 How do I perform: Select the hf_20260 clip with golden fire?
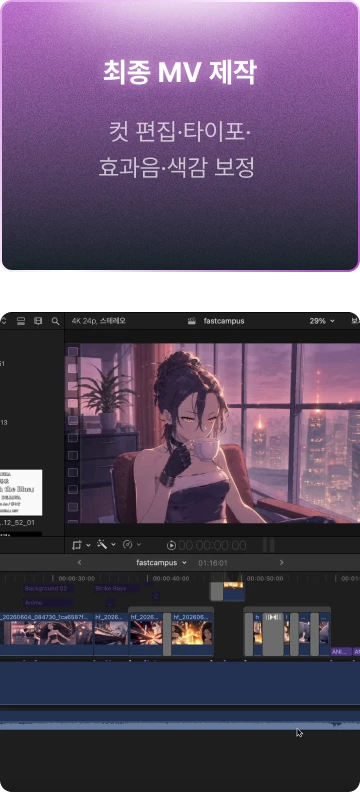(192, 634)
